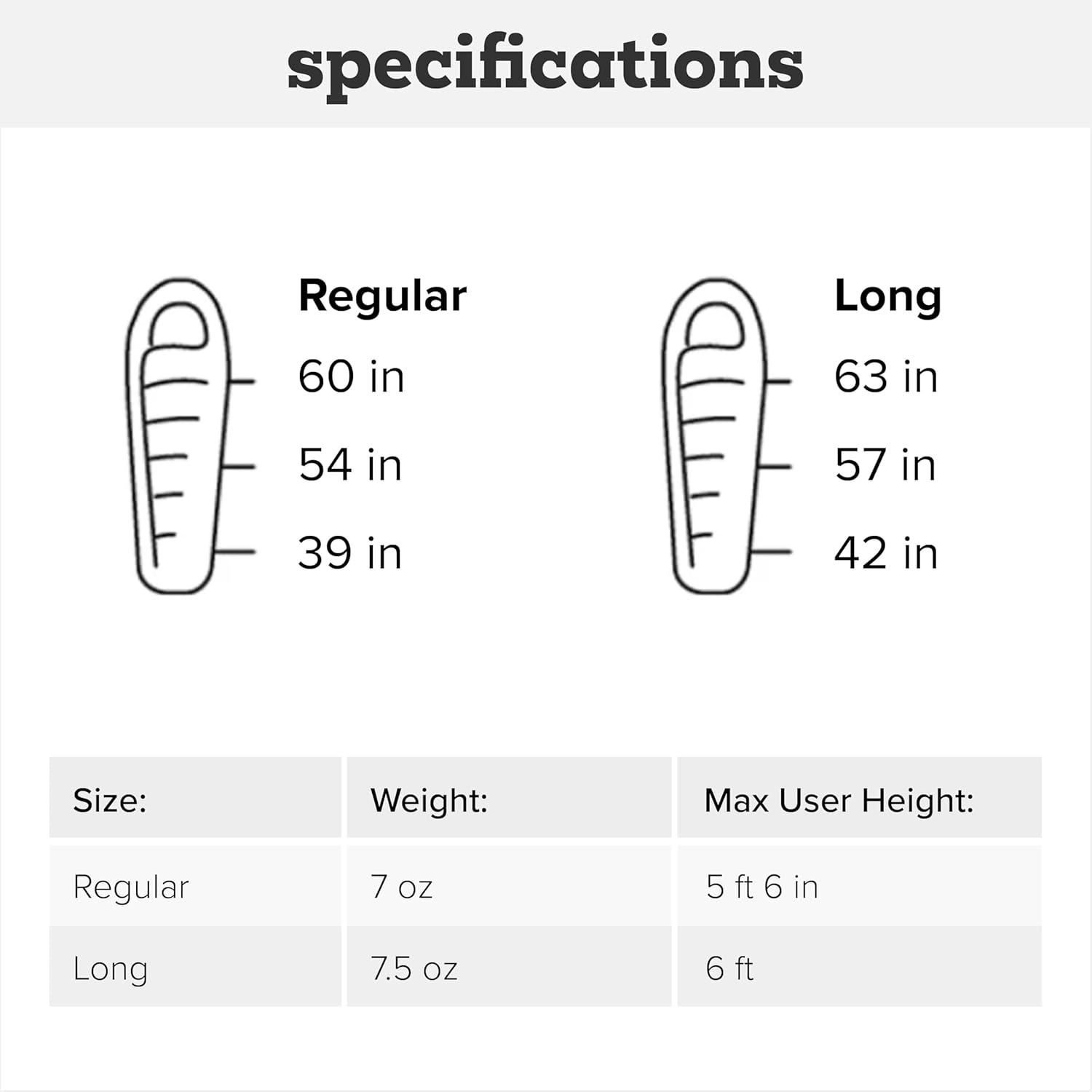The image size is (1092, 1092).
Task: Click the 63 in measurement
Action: pyautogui.click(x=886, y=377)
